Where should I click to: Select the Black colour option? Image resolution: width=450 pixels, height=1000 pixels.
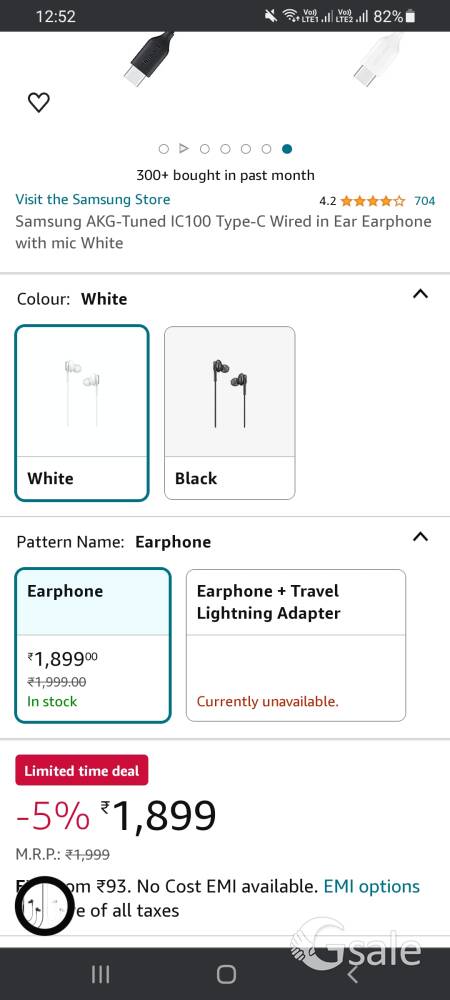point(229,413)
